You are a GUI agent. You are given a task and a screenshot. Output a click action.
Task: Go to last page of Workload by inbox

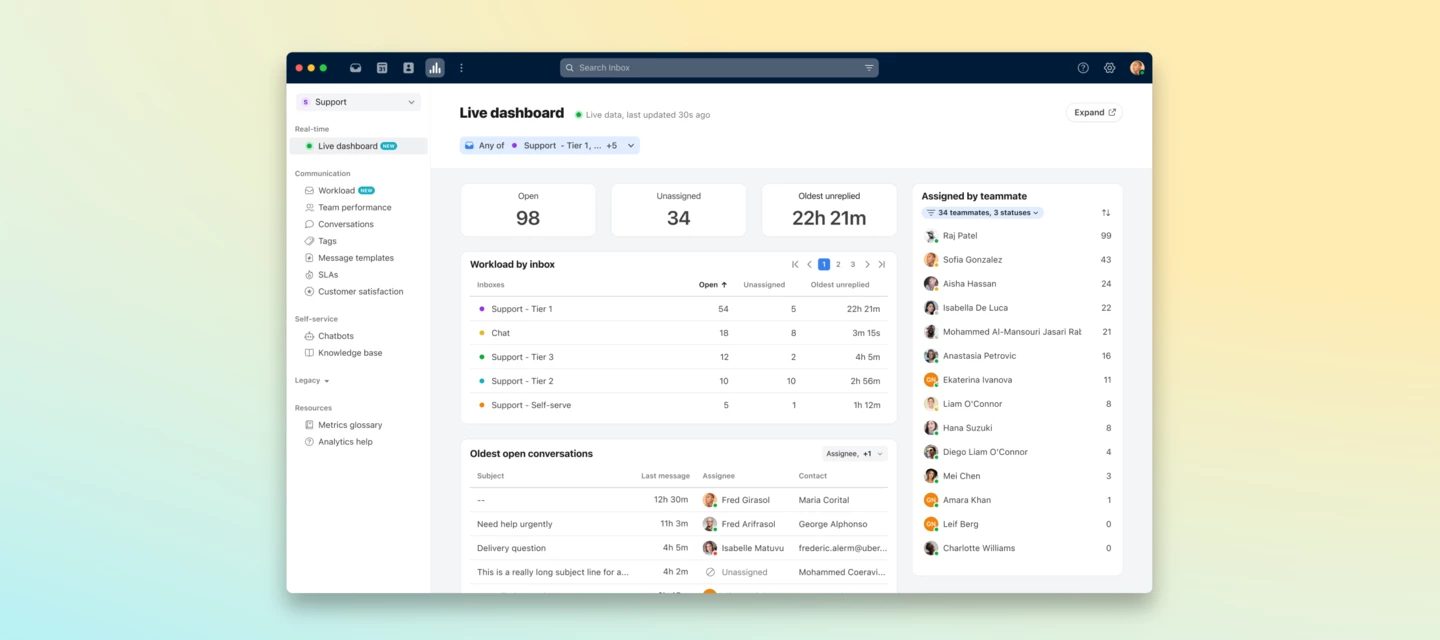click(881, 265)
